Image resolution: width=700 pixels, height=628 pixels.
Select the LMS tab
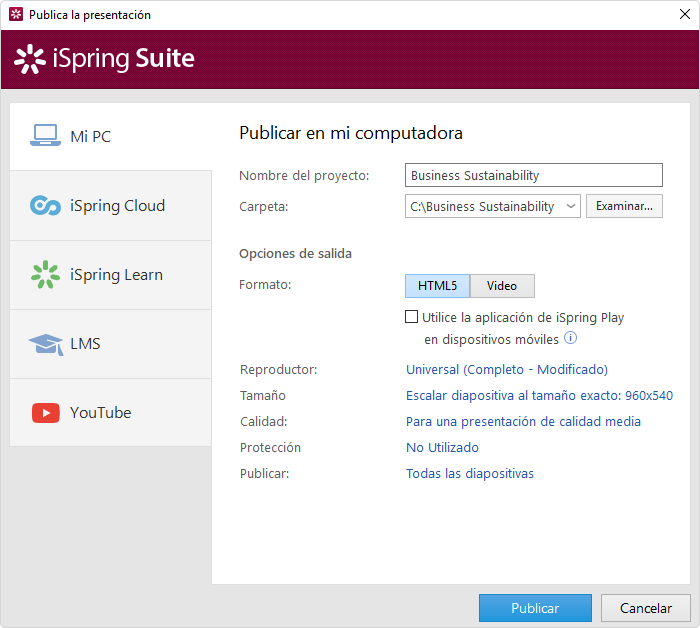tap(111, 344)
